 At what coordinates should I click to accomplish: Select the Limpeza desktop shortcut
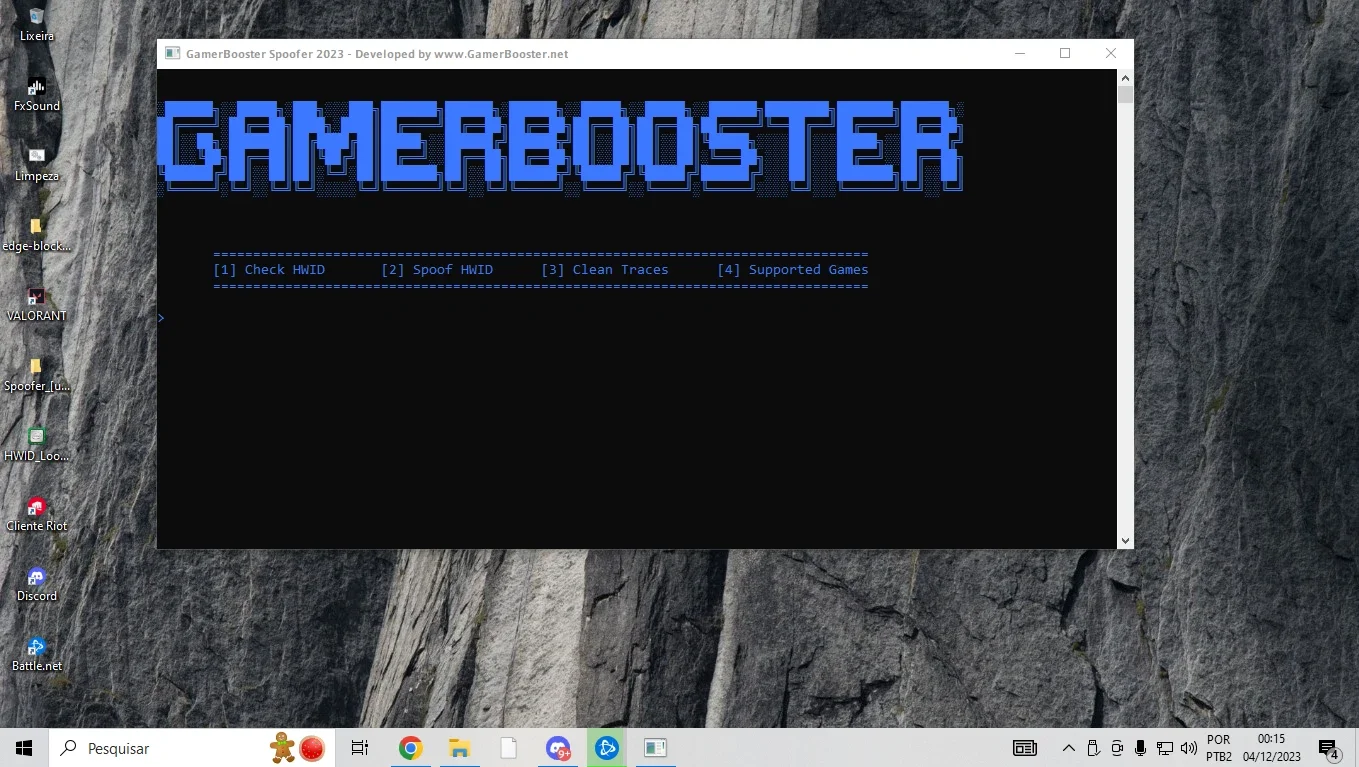click(x=37, y=164)
